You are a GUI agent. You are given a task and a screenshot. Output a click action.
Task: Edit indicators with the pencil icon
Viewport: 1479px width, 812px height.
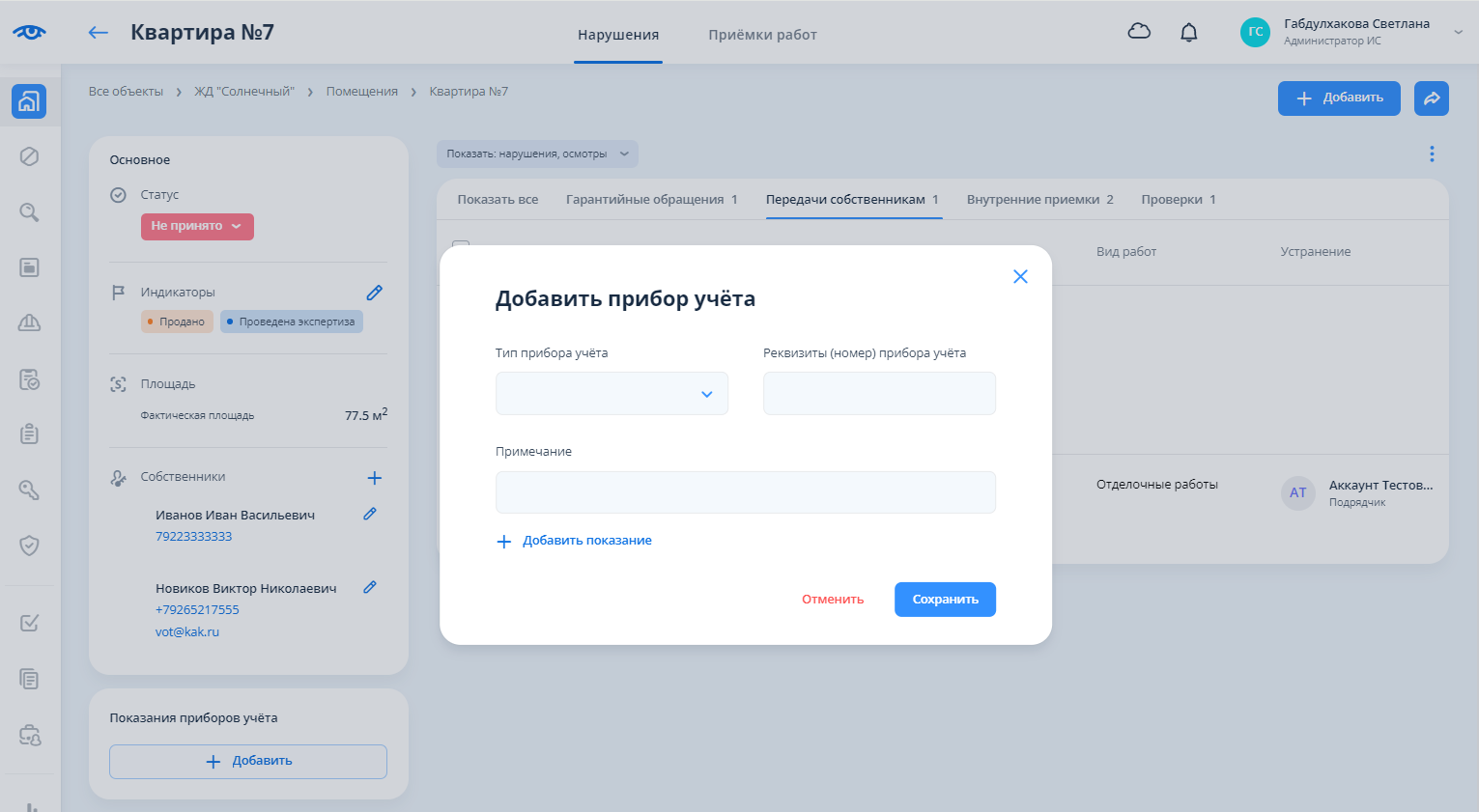(375, 293)
